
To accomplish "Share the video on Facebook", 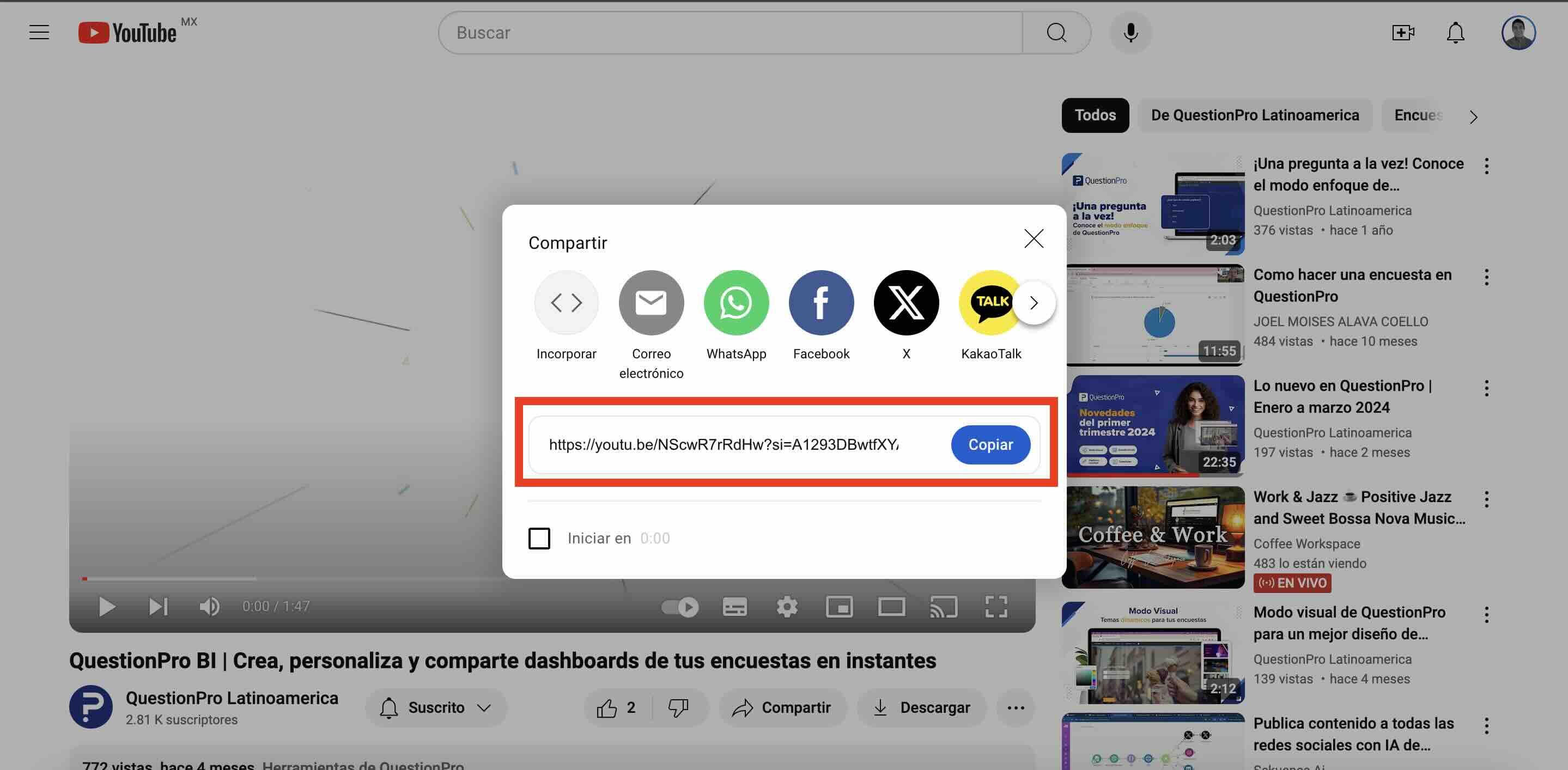I will tap(821, 316).
